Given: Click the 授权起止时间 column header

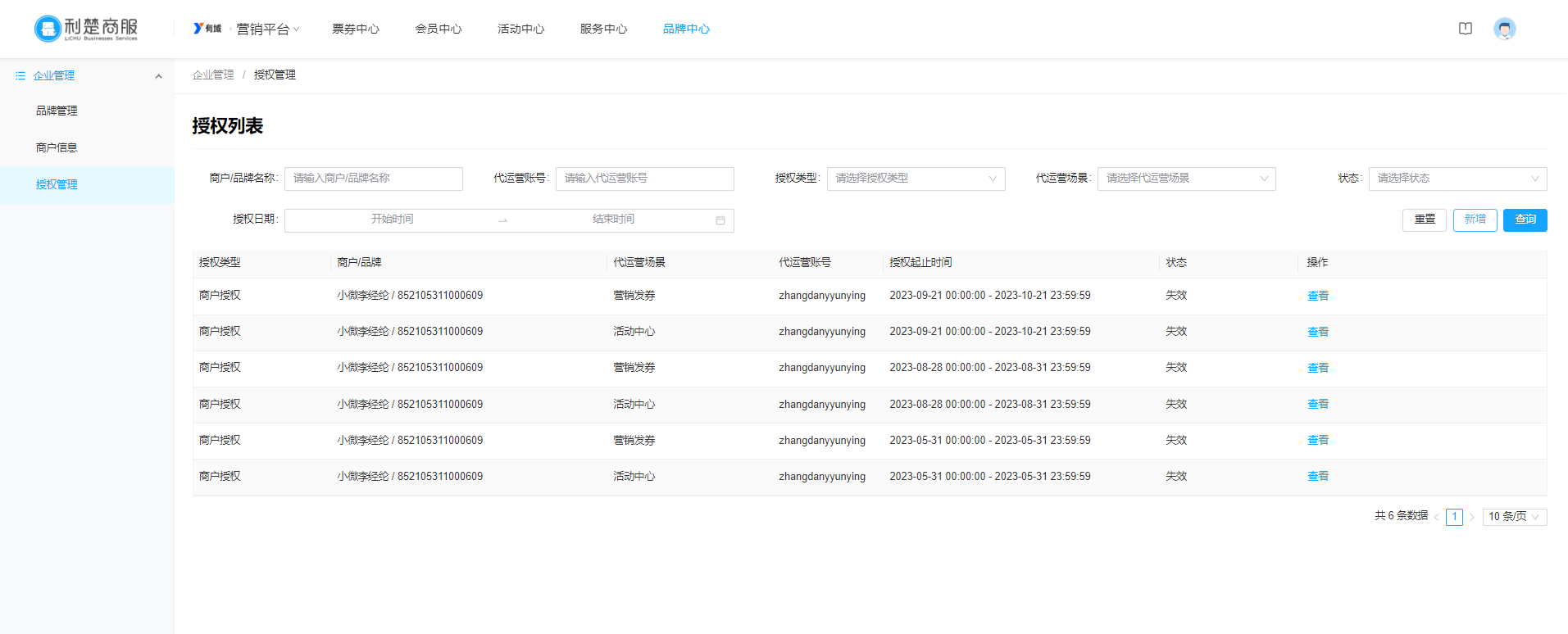Looking at the screenshot, I should [920, 263].
